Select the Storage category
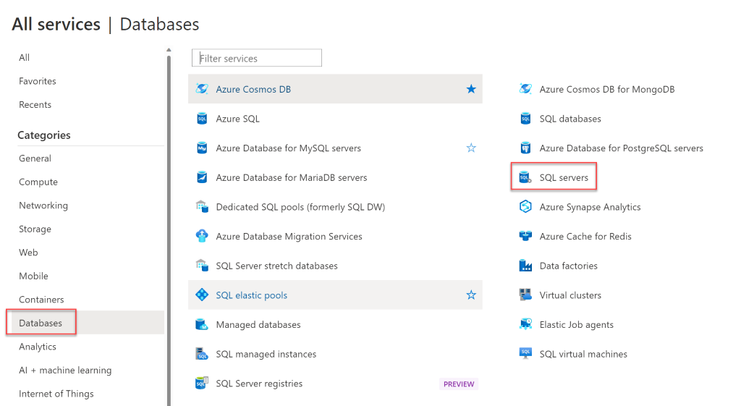Screen dimensions: 741x406 (x=35, y=229)
